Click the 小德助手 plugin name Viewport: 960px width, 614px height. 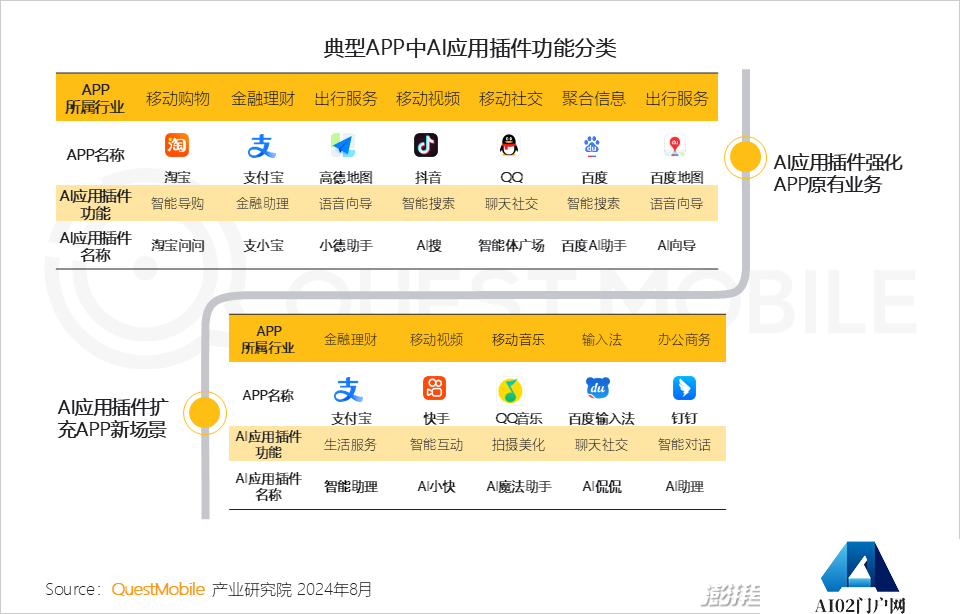click(x=345, y=245)
